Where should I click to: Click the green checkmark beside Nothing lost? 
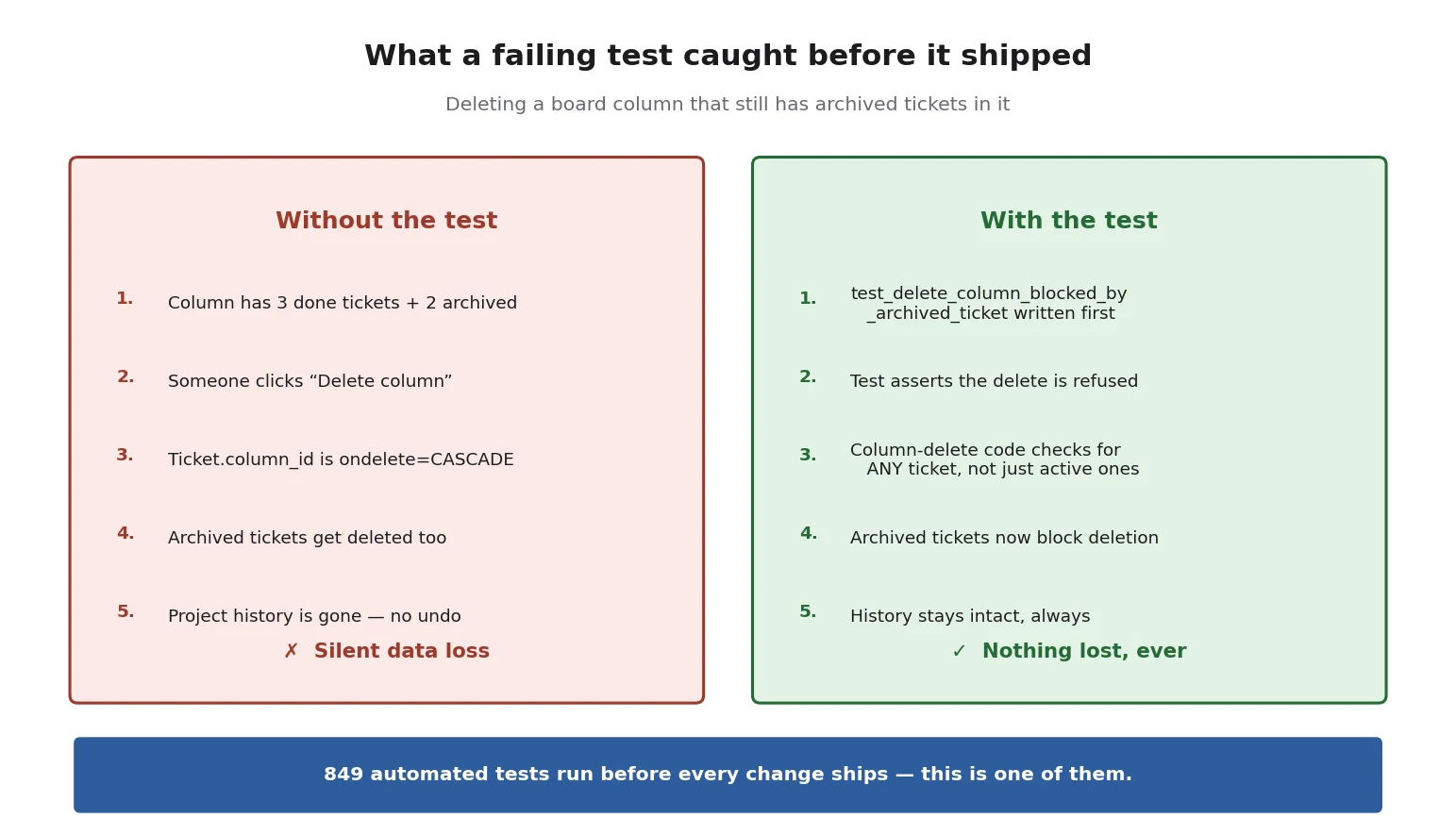(x=959, y=652)
